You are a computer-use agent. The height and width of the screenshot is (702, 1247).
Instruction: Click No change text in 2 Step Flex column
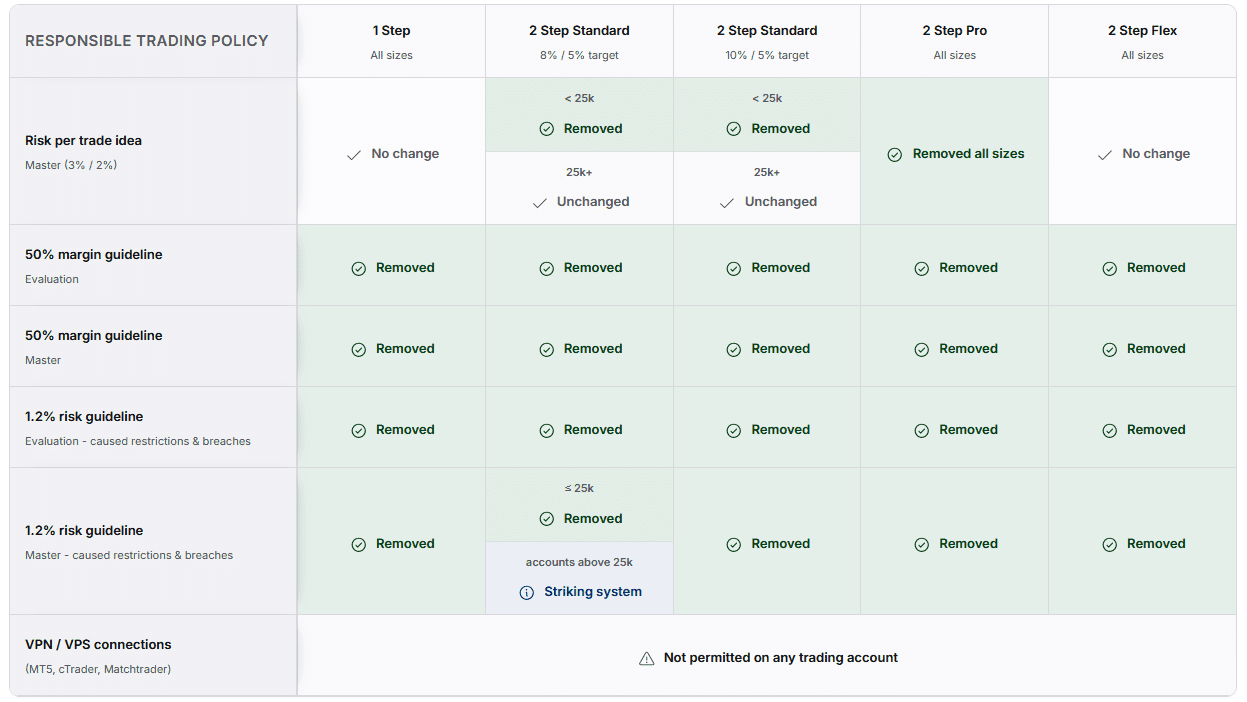1156,155
